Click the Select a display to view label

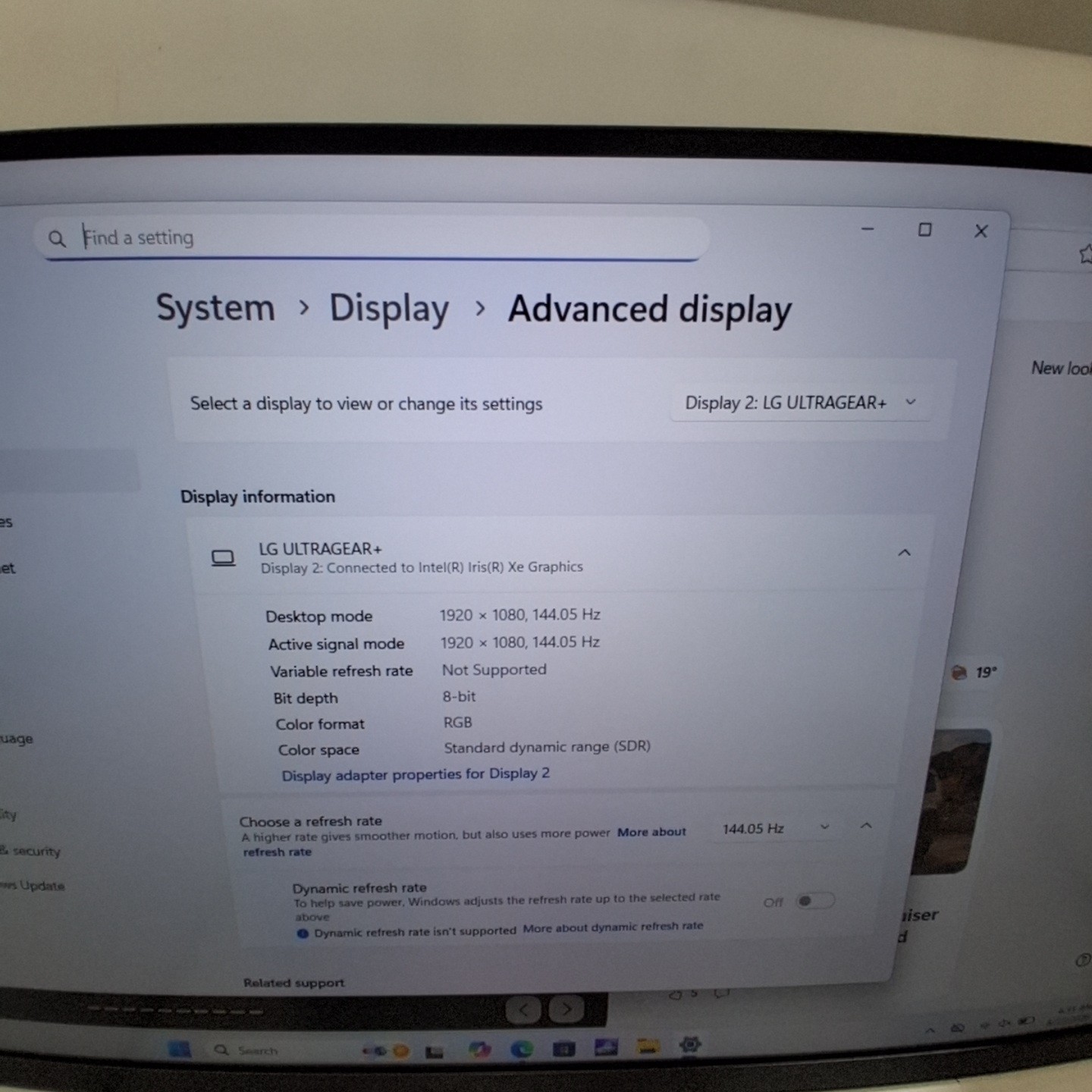pos(366,403)
